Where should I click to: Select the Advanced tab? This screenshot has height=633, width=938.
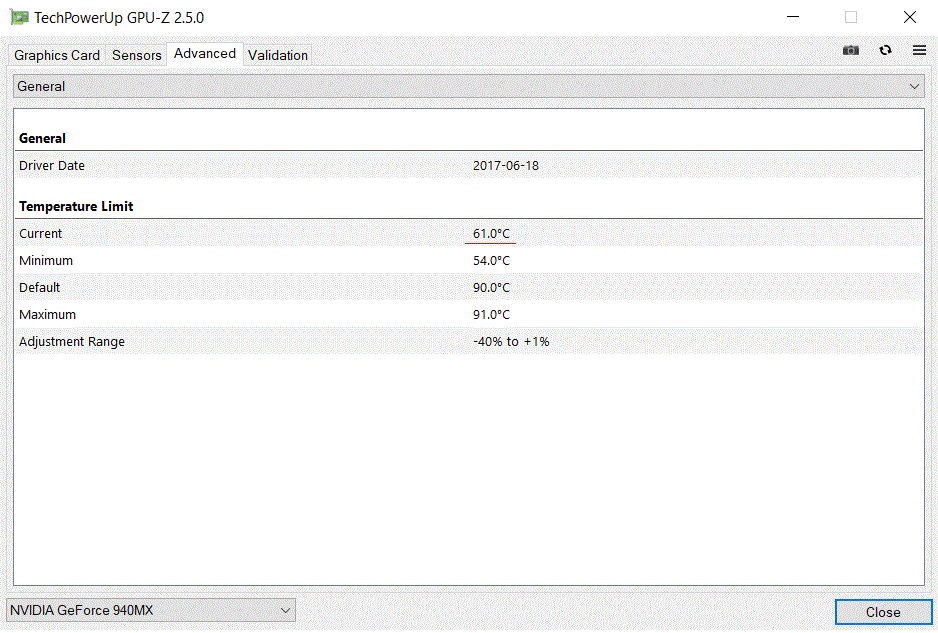(205, 54)
